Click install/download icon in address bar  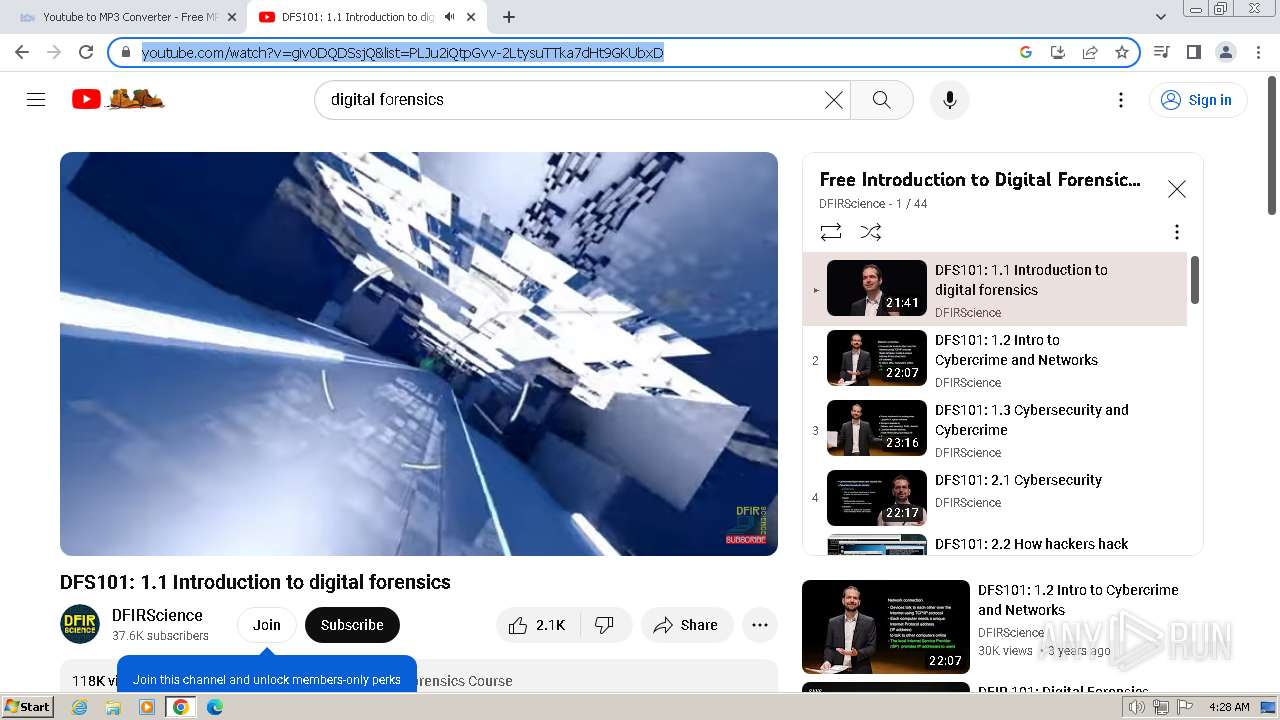[x=1058, y=52]
